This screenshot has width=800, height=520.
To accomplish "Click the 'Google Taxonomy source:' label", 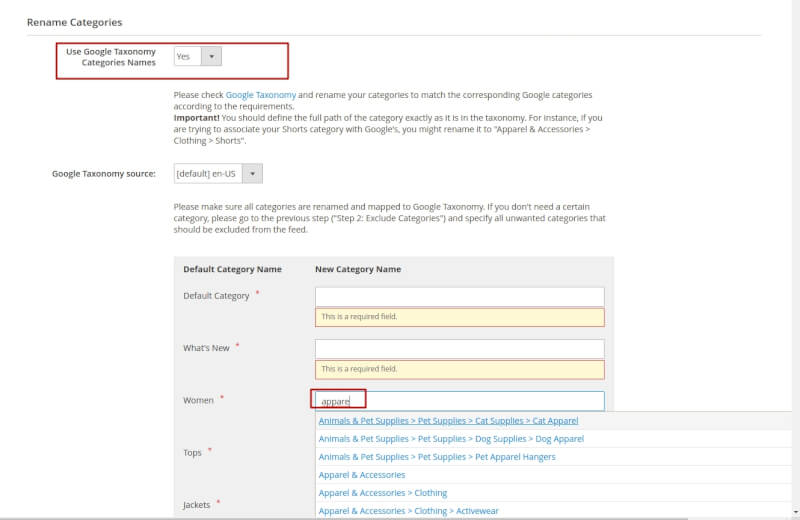I will point(104,174).
